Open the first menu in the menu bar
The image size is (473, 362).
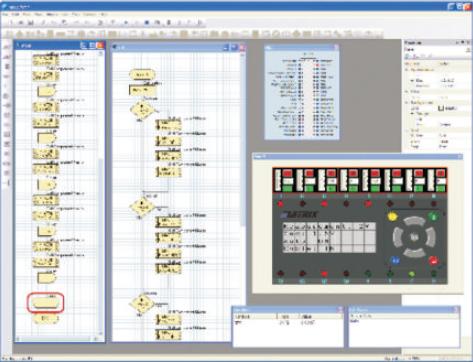(4, 15)
